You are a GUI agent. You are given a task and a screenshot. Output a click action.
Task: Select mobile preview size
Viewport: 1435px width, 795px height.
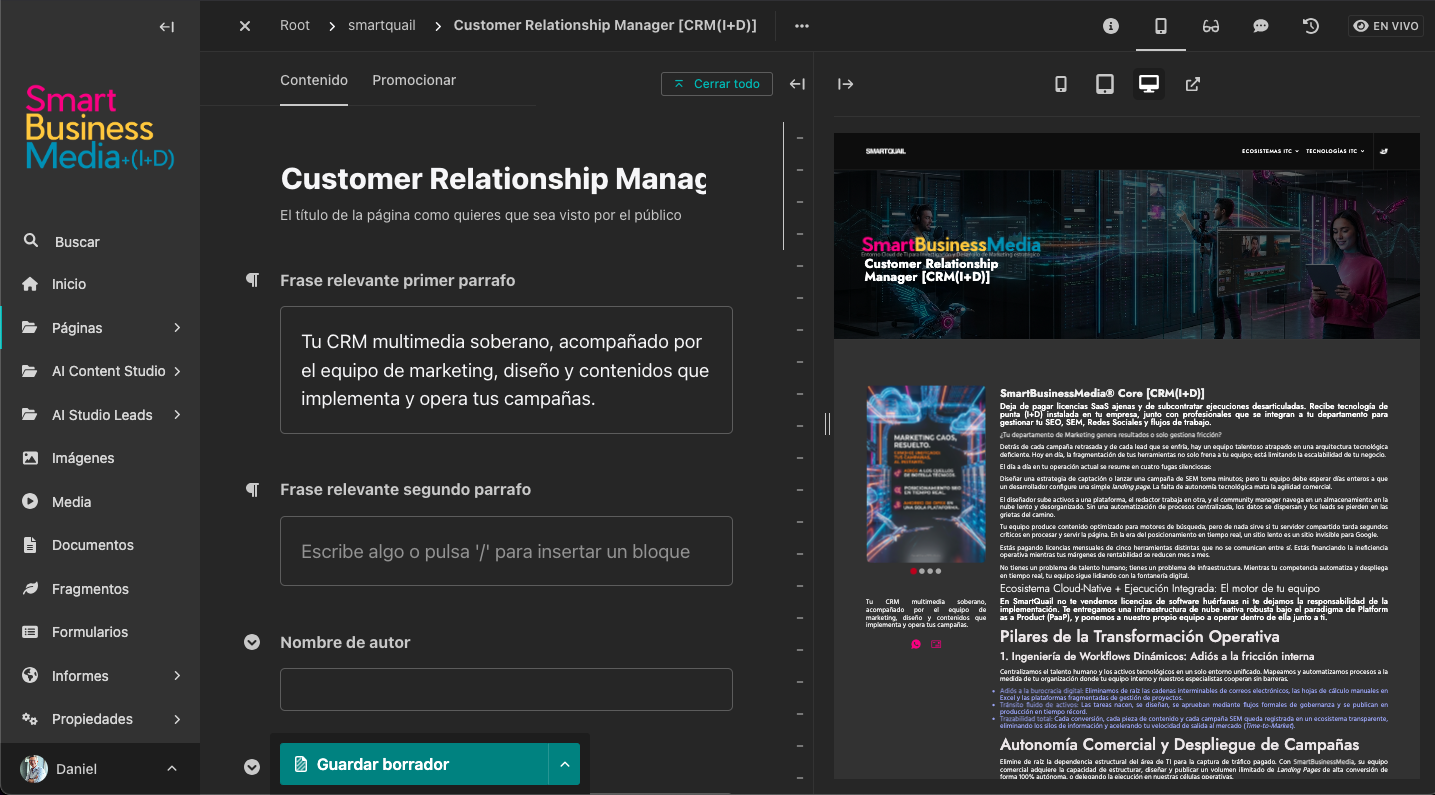point(1061,84)
